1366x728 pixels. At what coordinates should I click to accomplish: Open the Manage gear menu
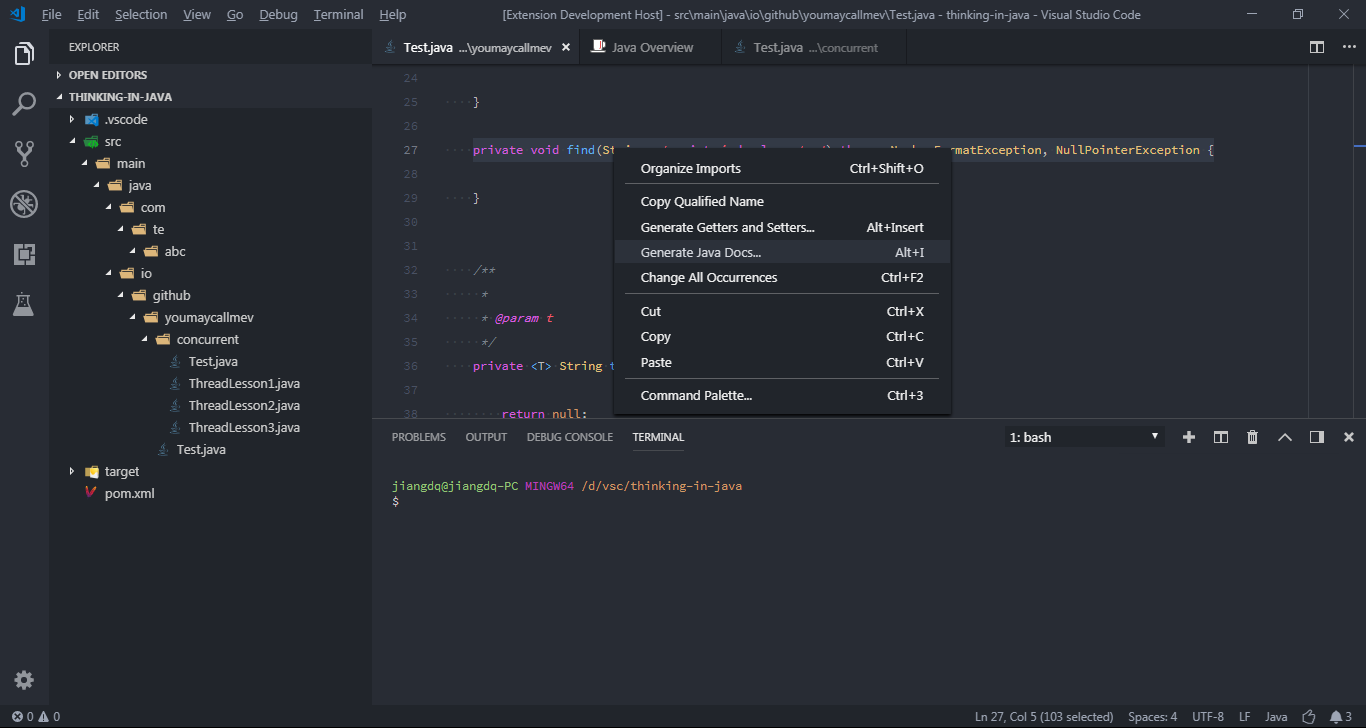click(24, 680)
